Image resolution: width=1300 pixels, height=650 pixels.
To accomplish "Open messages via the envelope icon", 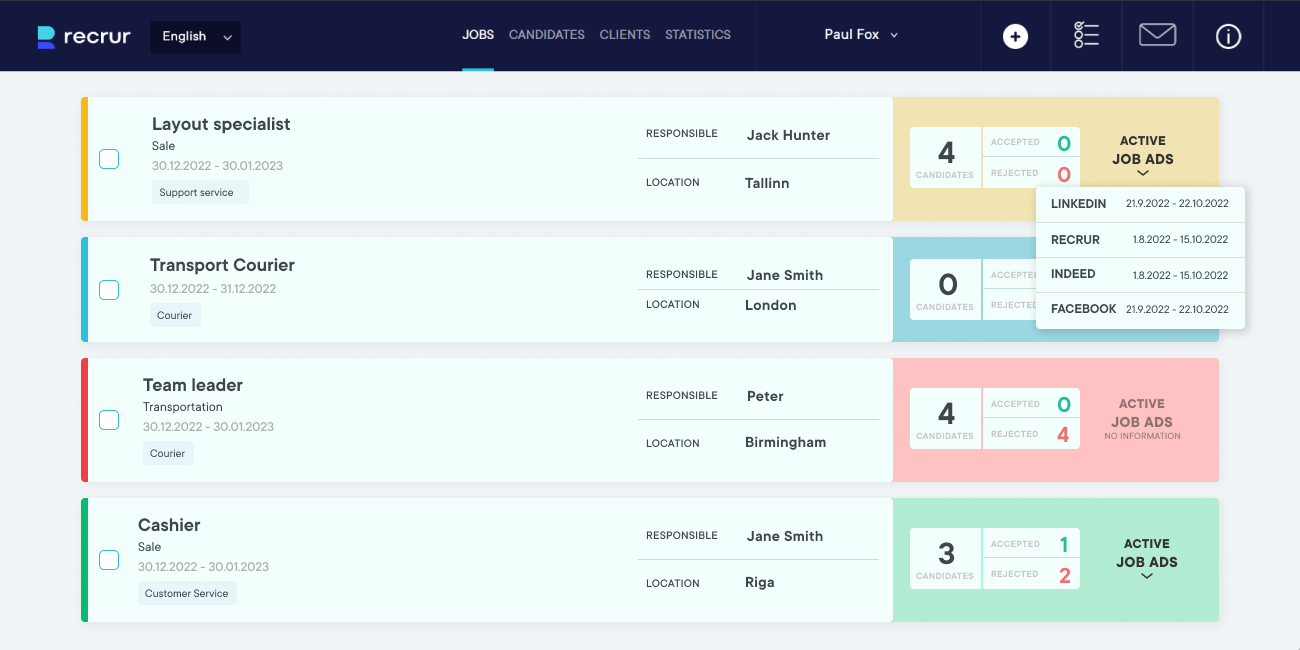I will (x=1157, y=35).
